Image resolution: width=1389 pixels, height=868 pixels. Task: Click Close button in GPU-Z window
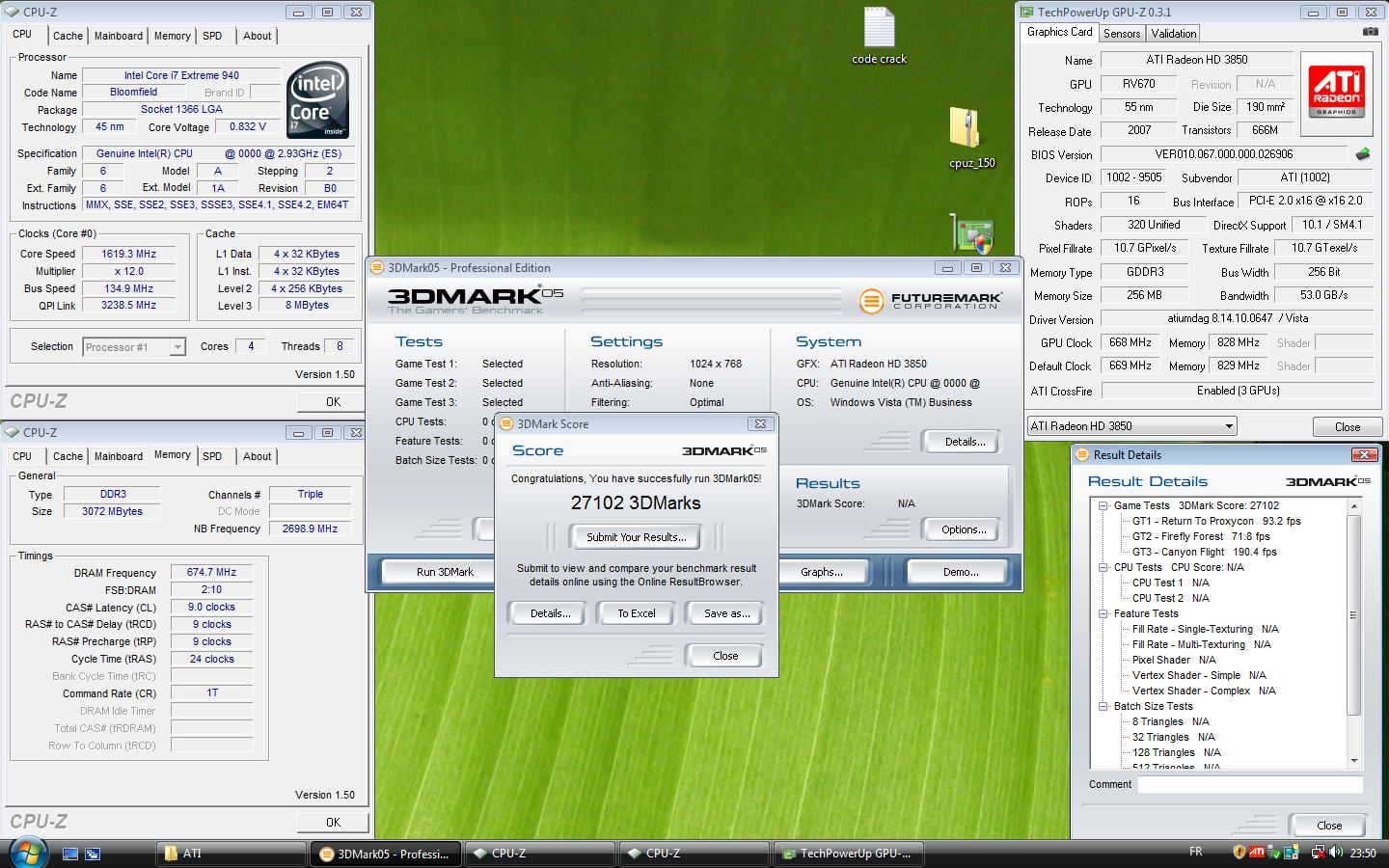click(x=1348, y=427)
